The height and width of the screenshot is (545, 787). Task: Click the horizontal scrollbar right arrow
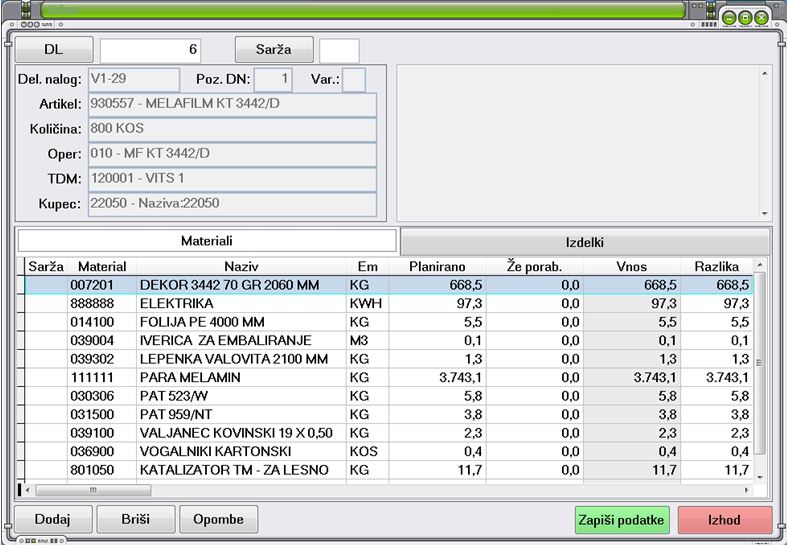click(746, 490)
